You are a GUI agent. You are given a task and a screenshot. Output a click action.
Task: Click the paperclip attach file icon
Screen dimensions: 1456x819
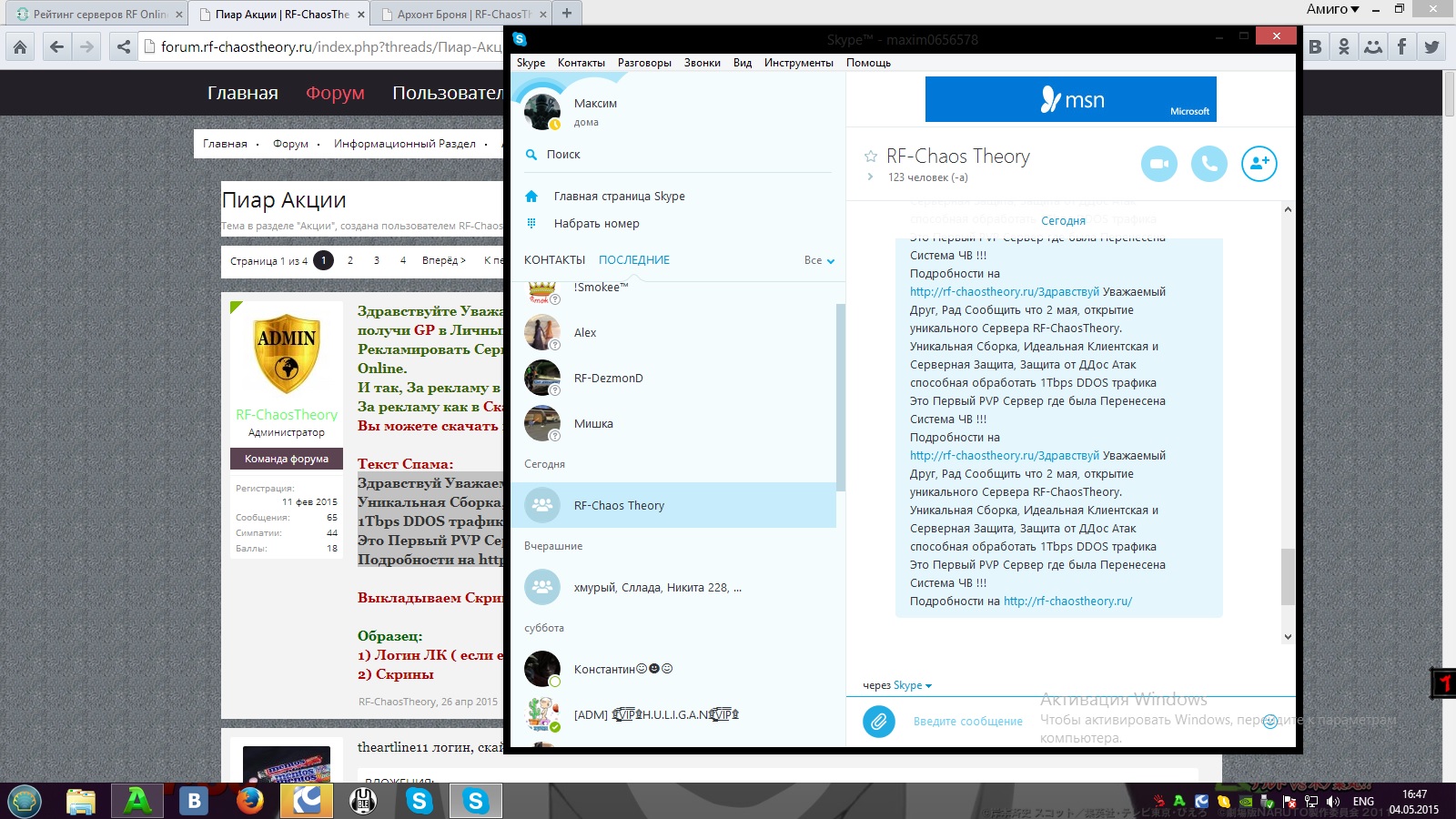[879, 722]
